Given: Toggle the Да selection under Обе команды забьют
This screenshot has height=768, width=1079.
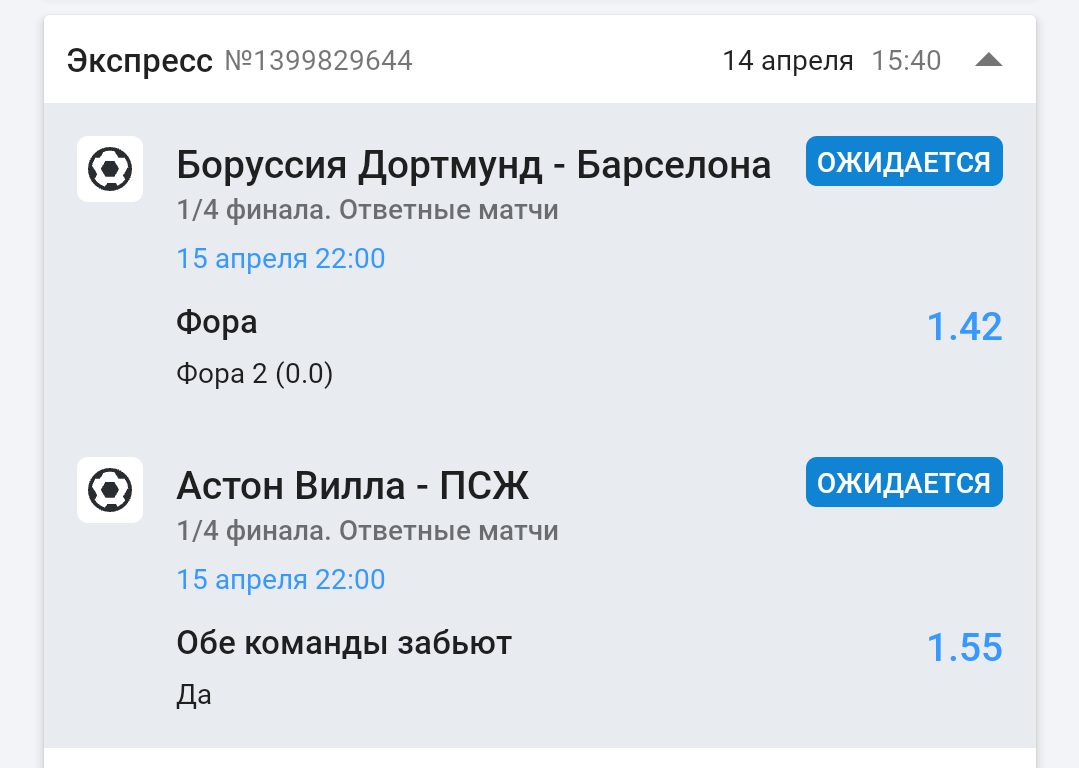Looking at the screenshot, I should pyautogui.click(x=194, y=694).
